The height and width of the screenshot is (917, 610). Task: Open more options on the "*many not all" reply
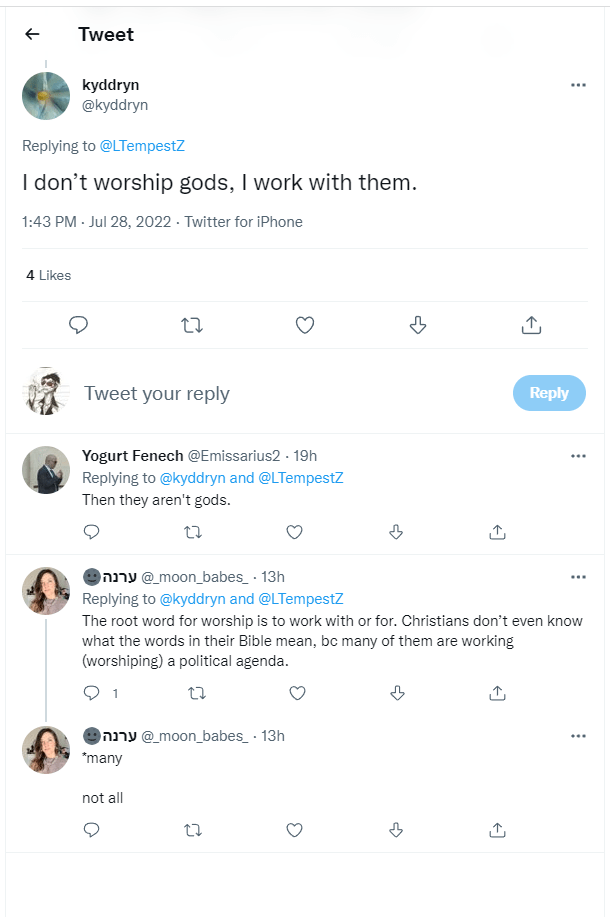[x=578, y=736]
